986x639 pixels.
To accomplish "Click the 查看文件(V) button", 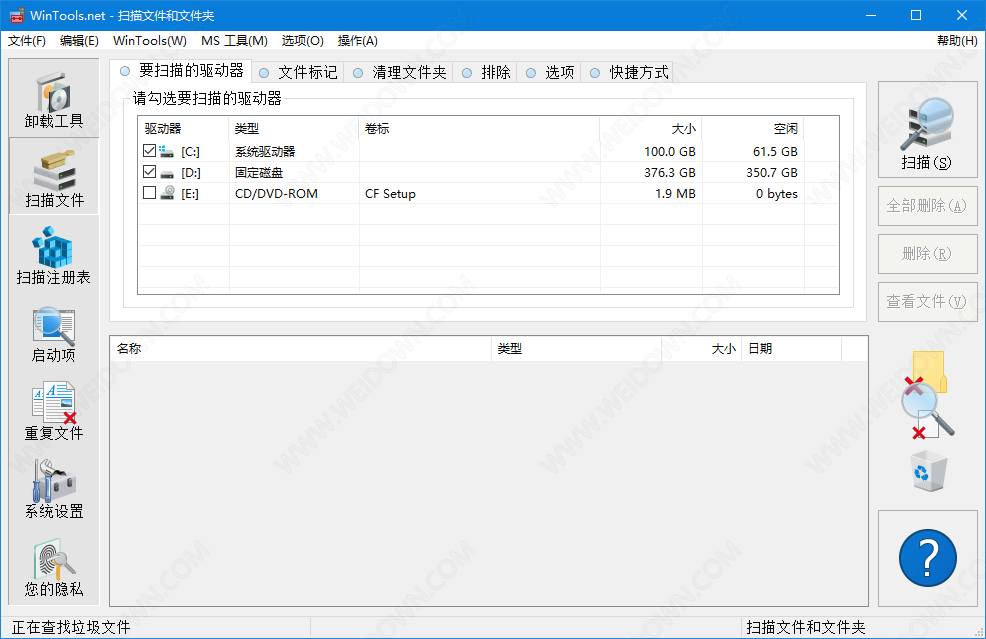I will click(x=928, y=302).
